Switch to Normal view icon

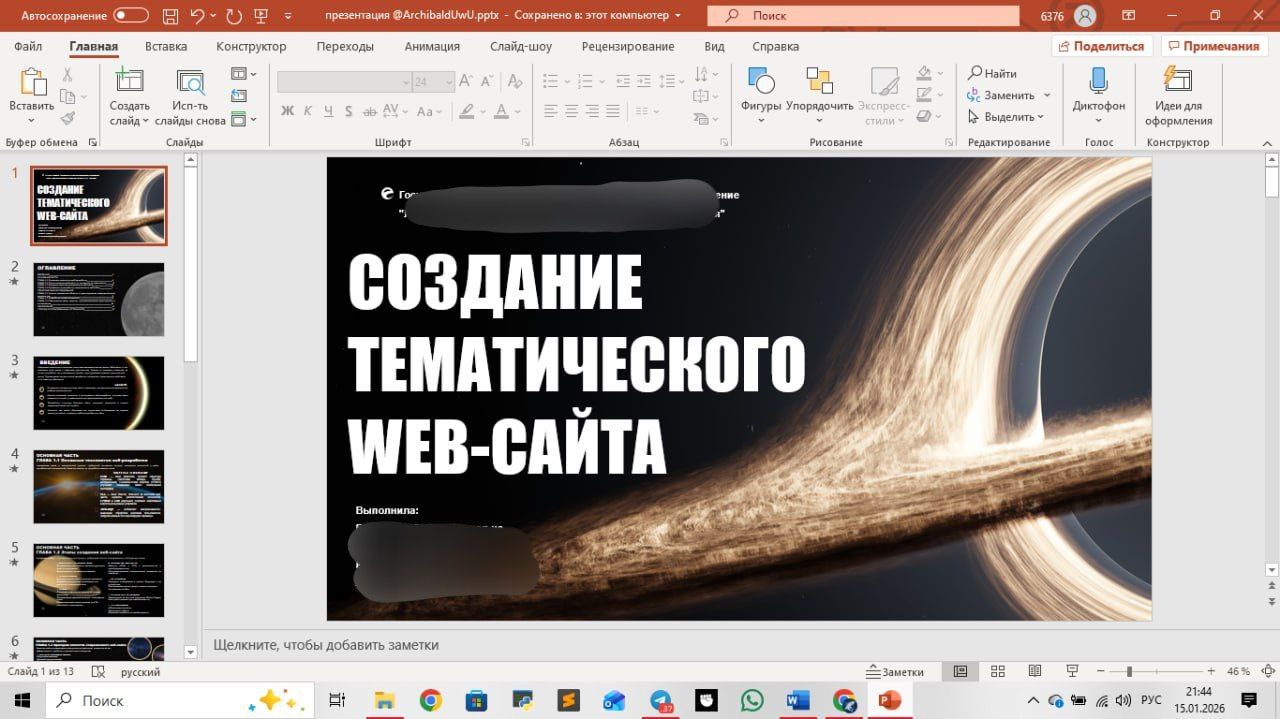[x=960, y=671]
